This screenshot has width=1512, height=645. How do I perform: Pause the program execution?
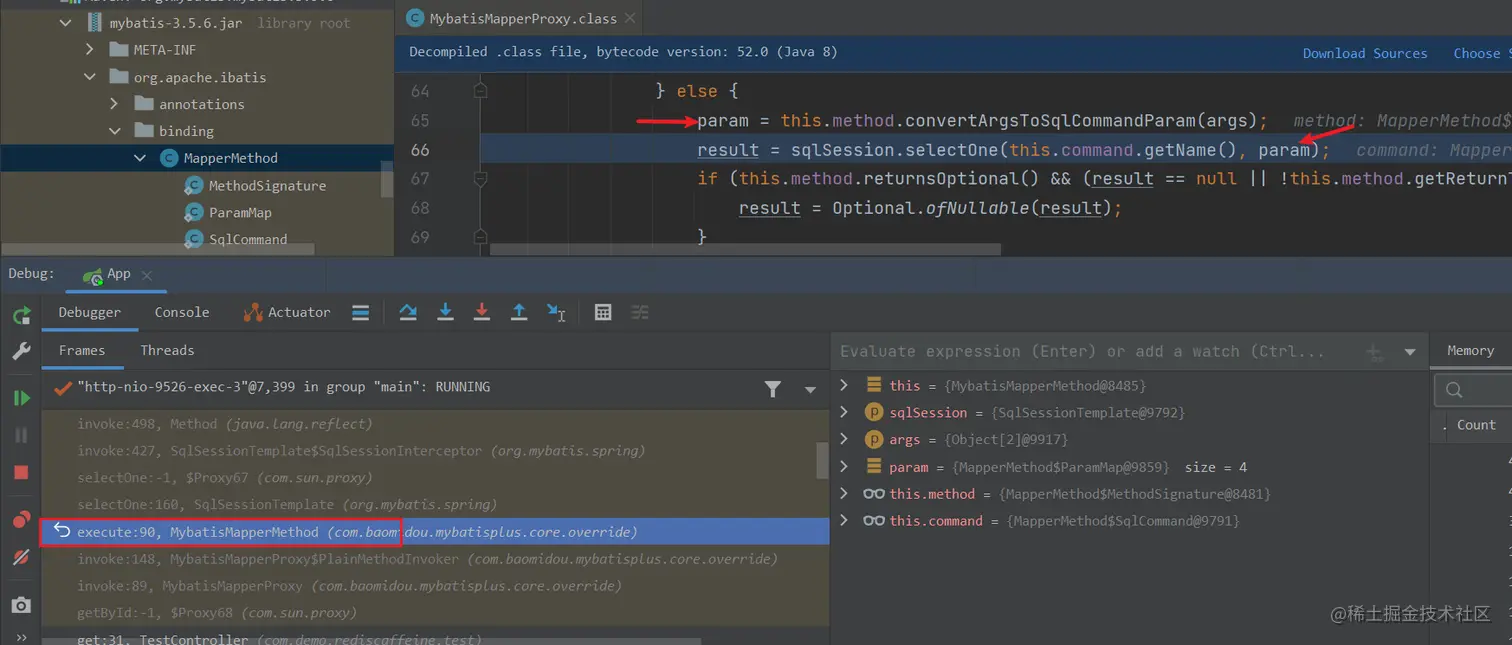pyautogui.click(x=21, y=436)
